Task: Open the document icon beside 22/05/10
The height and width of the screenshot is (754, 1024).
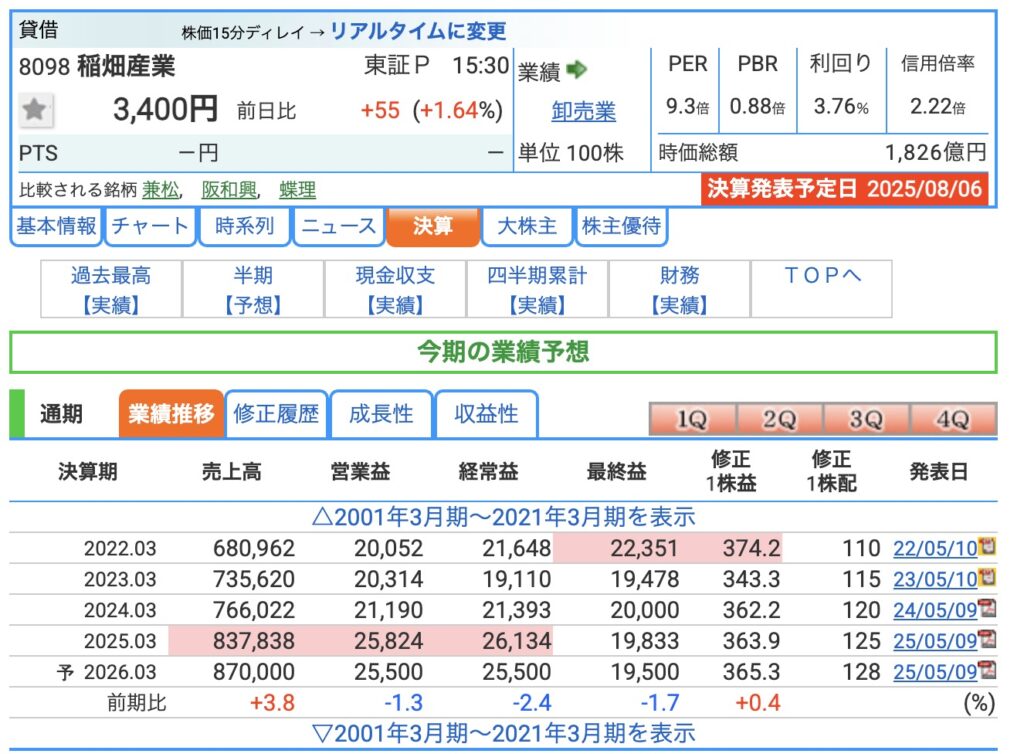Action: pyautogui.click(x=987, y=546)
